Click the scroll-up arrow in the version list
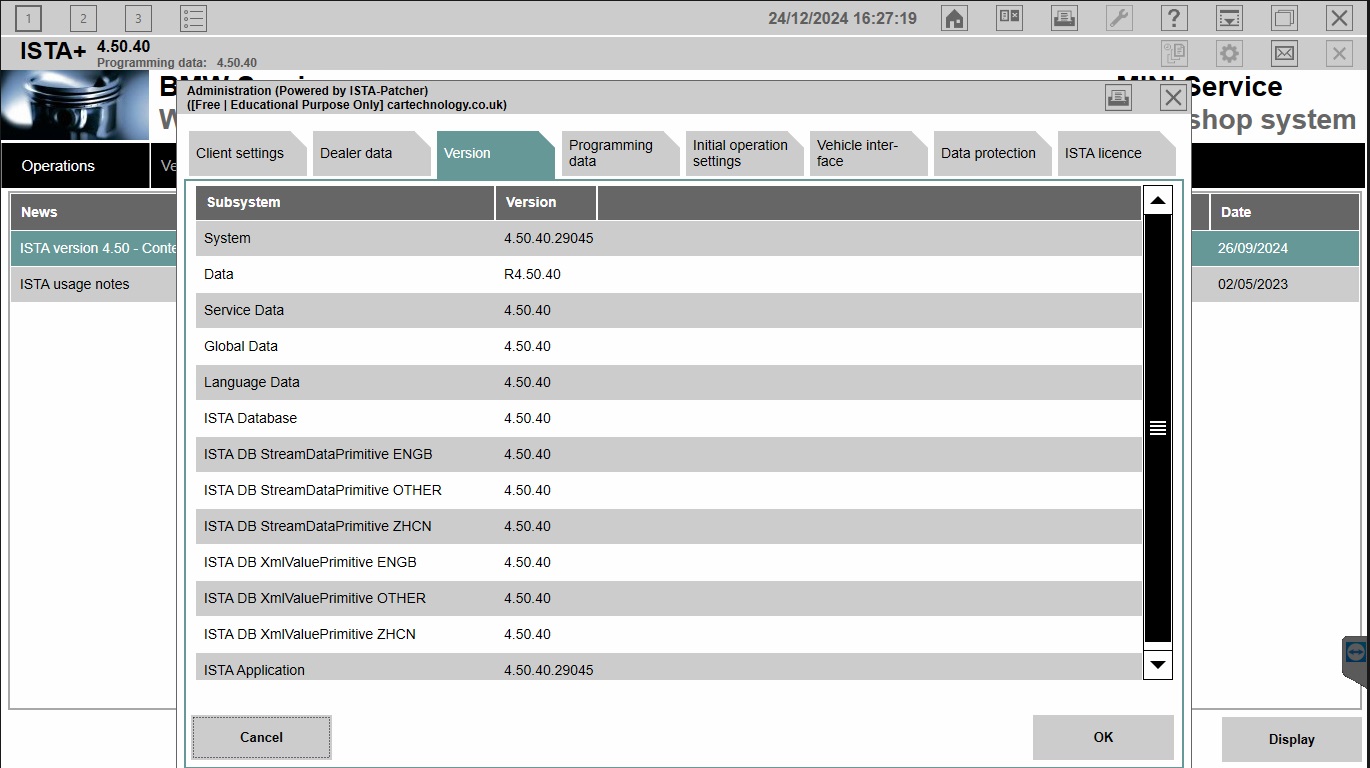Image resolution: width=1370 pixels, height=768 pixels. coord(1157,199)
